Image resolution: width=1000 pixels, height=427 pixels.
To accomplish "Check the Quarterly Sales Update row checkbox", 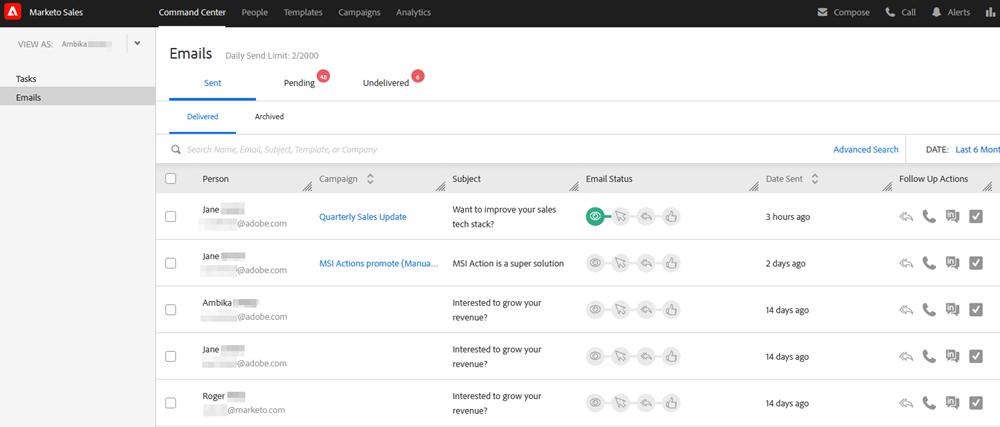I will click(x=170, y=217).
